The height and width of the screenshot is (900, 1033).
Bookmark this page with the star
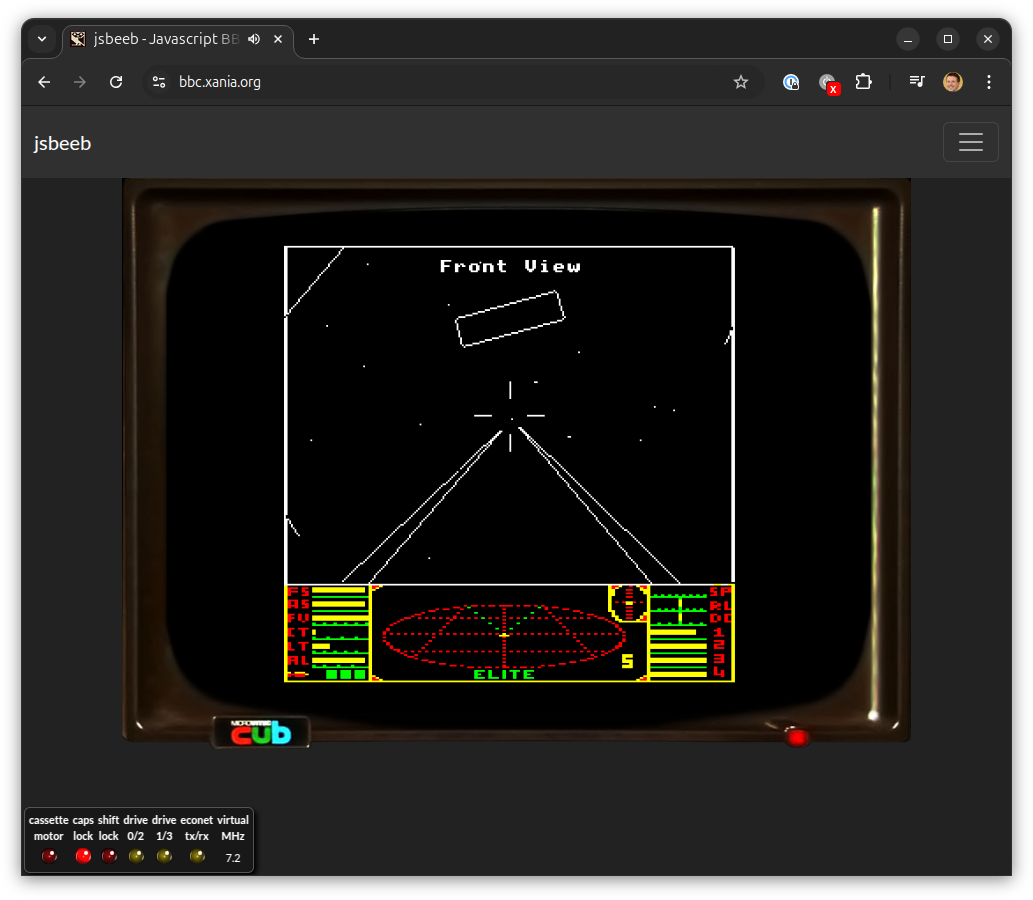[741, 82]
